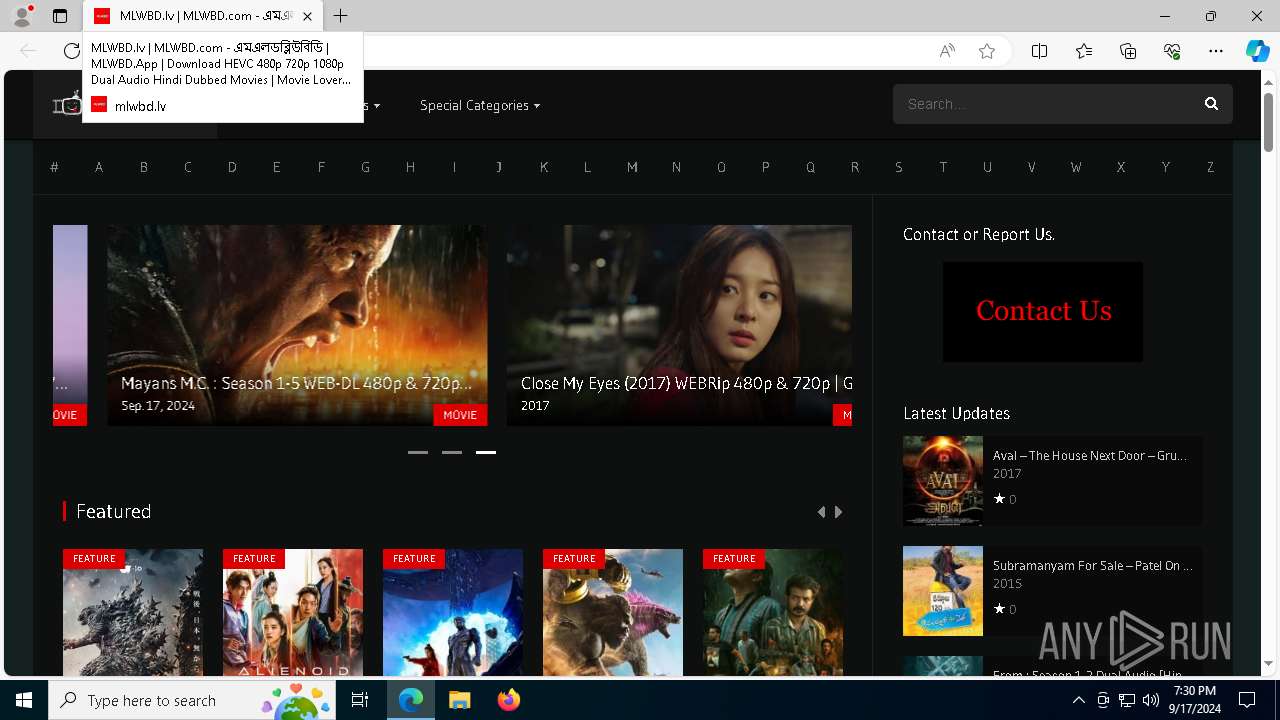Toggle split screen view
This screenshot has height=720, width=1280.
click(x=1039, y=51)
